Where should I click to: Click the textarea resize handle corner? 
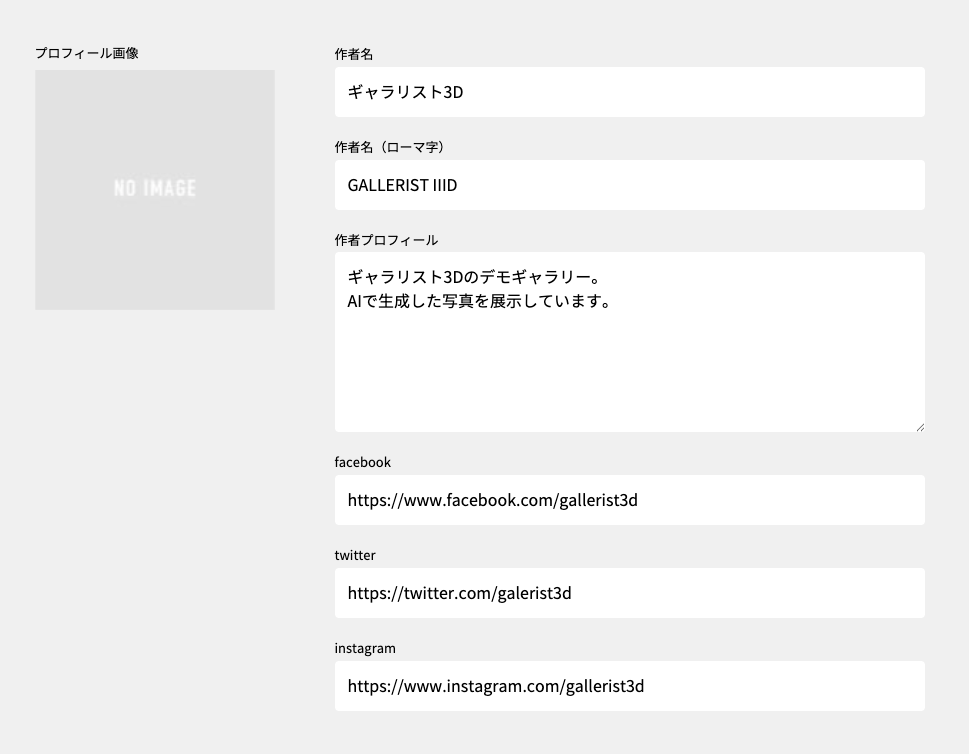(x=920, y=427)
